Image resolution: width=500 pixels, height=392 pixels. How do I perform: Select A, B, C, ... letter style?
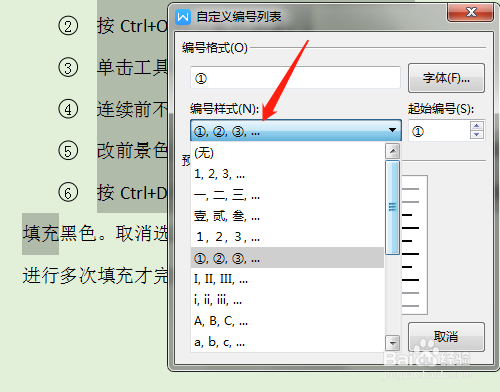[287, 321]
